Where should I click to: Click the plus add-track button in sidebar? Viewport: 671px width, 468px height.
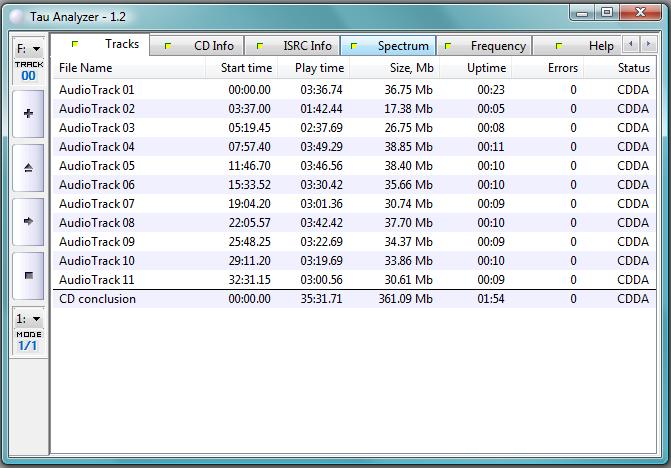click(x=28, y=114)
